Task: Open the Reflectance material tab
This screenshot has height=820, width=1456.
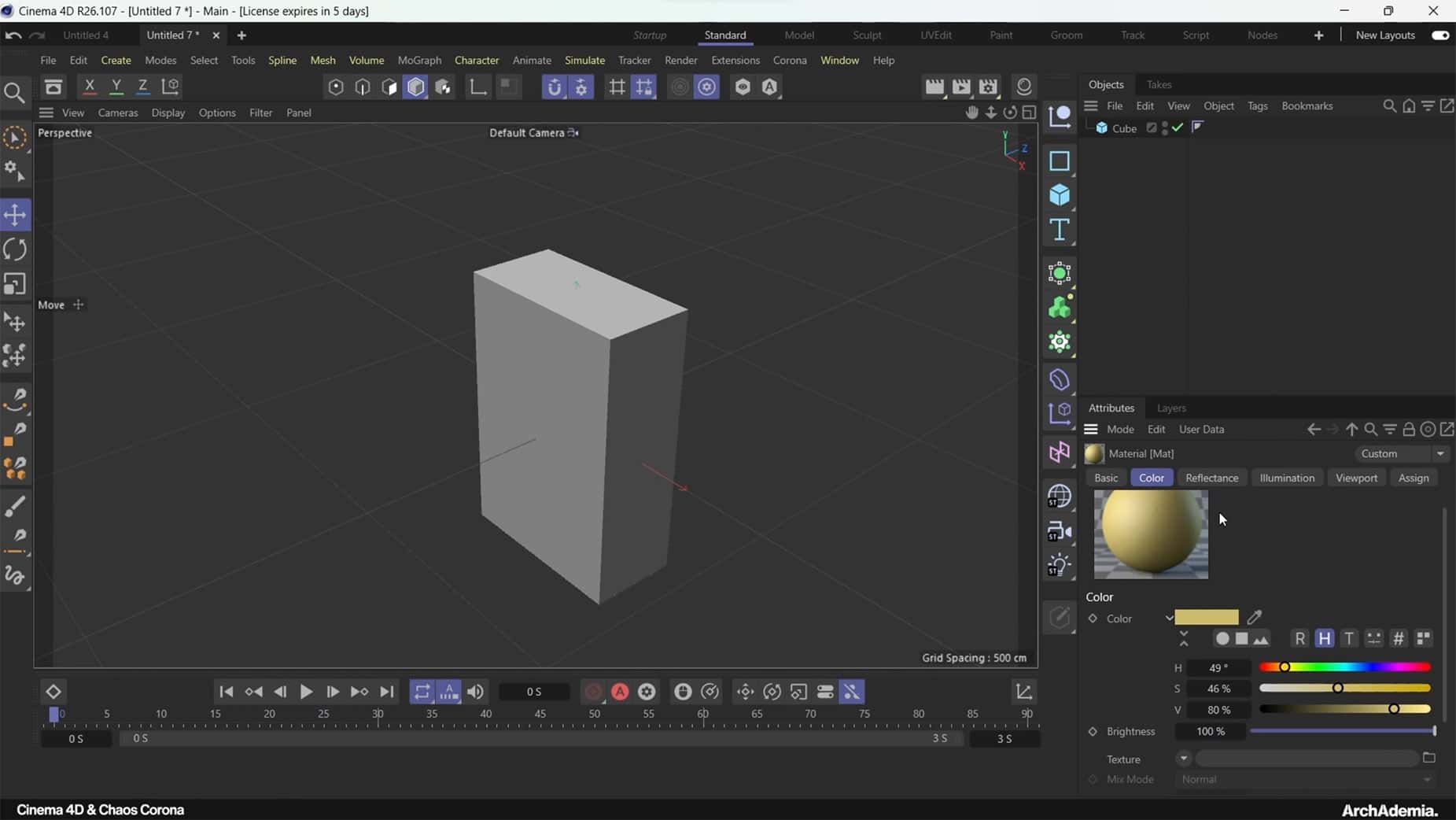Action: click(x=1211, y=478)
